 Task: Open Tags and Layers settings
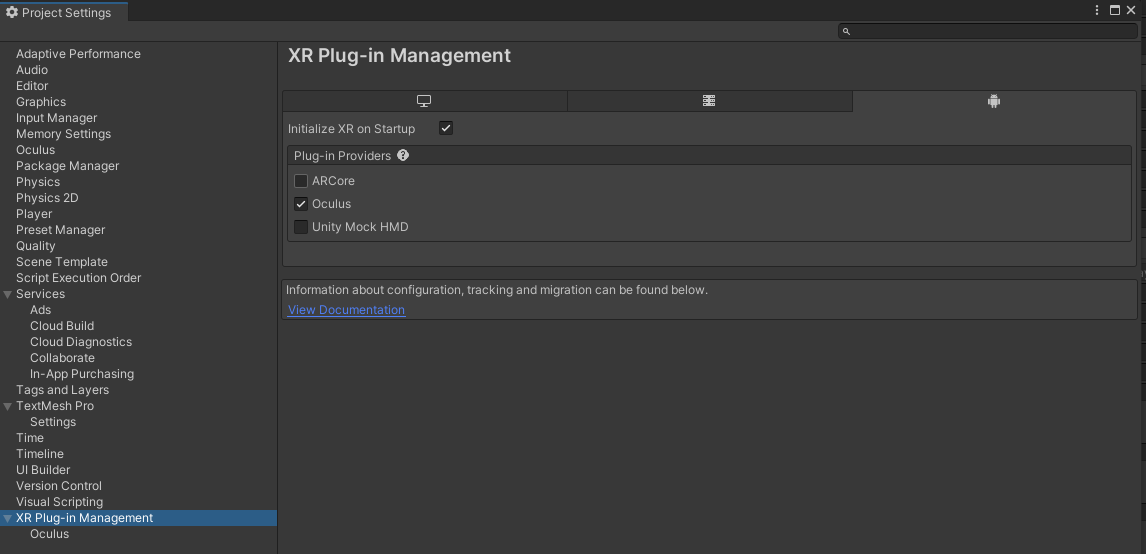62,390
